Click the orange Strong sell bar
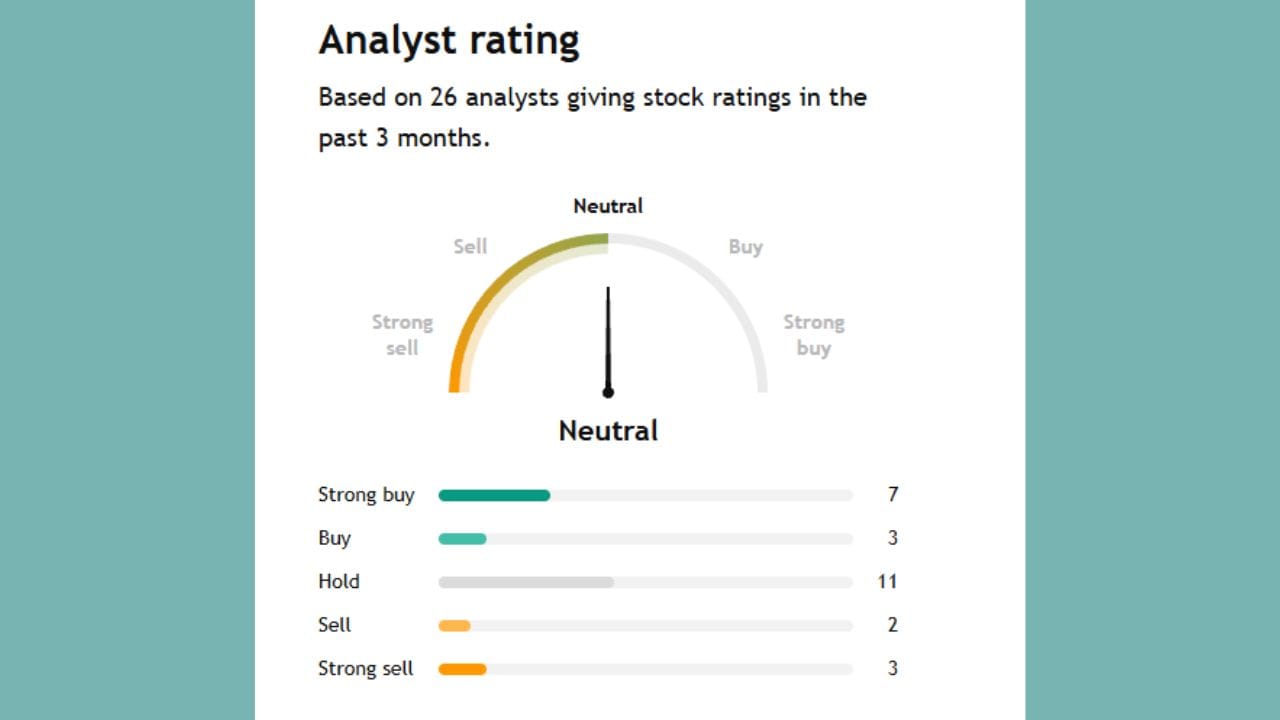Viewport: 1280px width, 720px height. tap(462, 669)
